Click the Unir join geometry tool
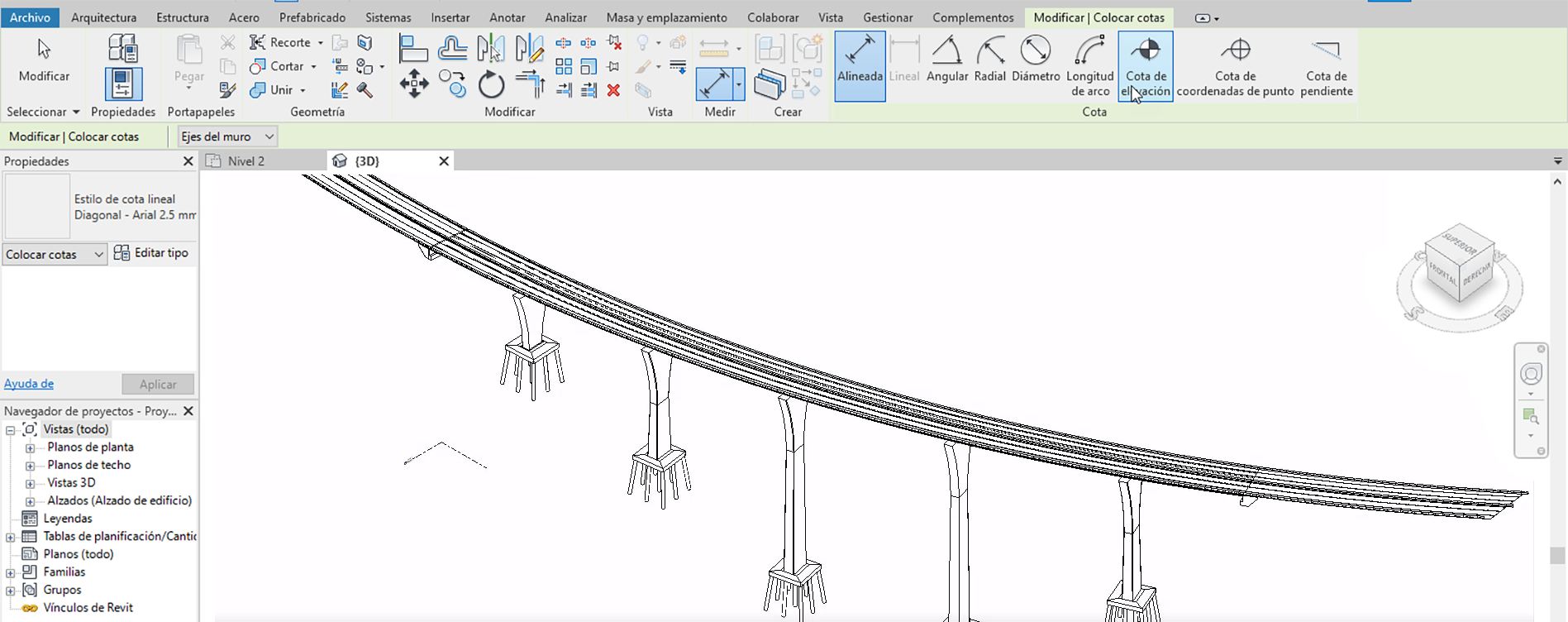Image resolution: width=1568 pixels, height=622 pixels. (272, 90)
